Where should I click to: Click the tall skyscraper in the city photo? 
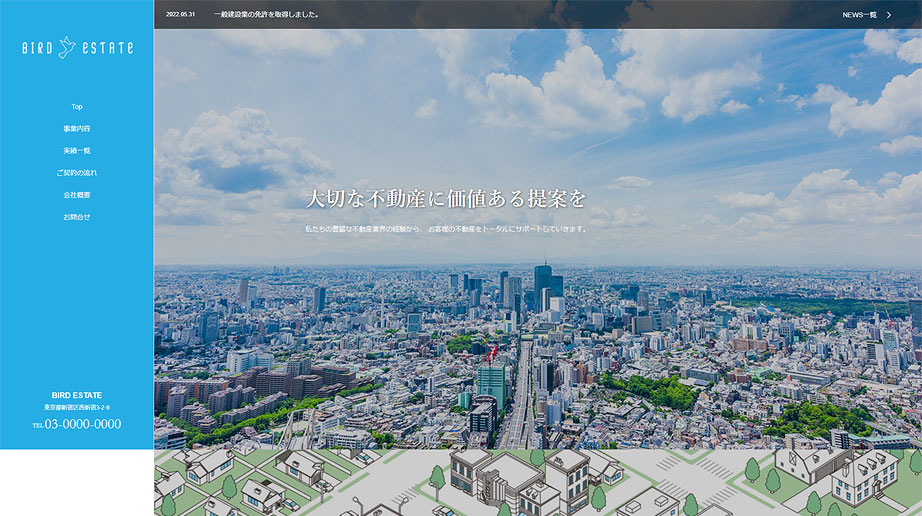542,286
